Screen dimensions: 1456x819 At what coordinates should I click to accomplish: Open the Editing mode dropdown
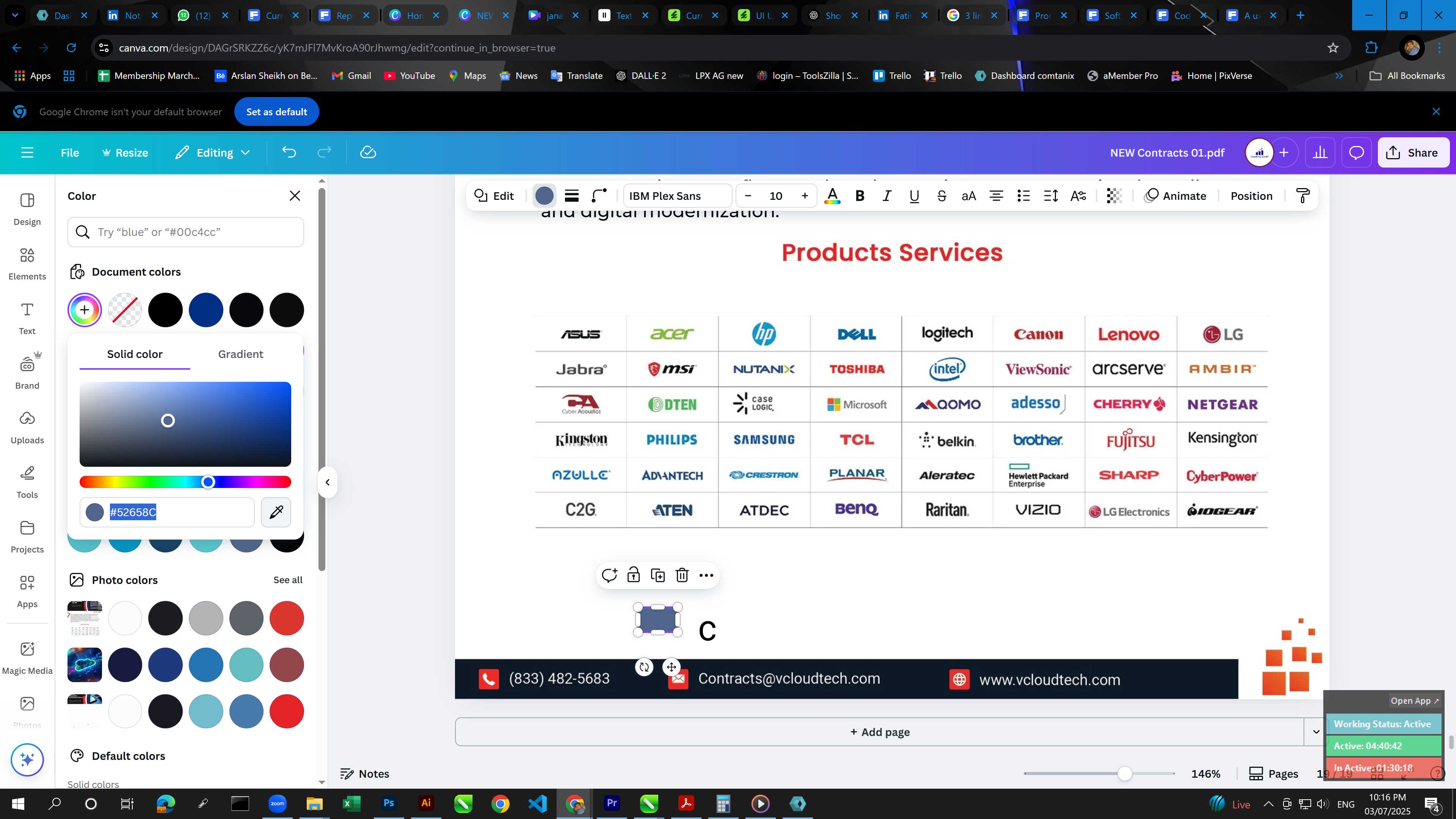[212, 152]
